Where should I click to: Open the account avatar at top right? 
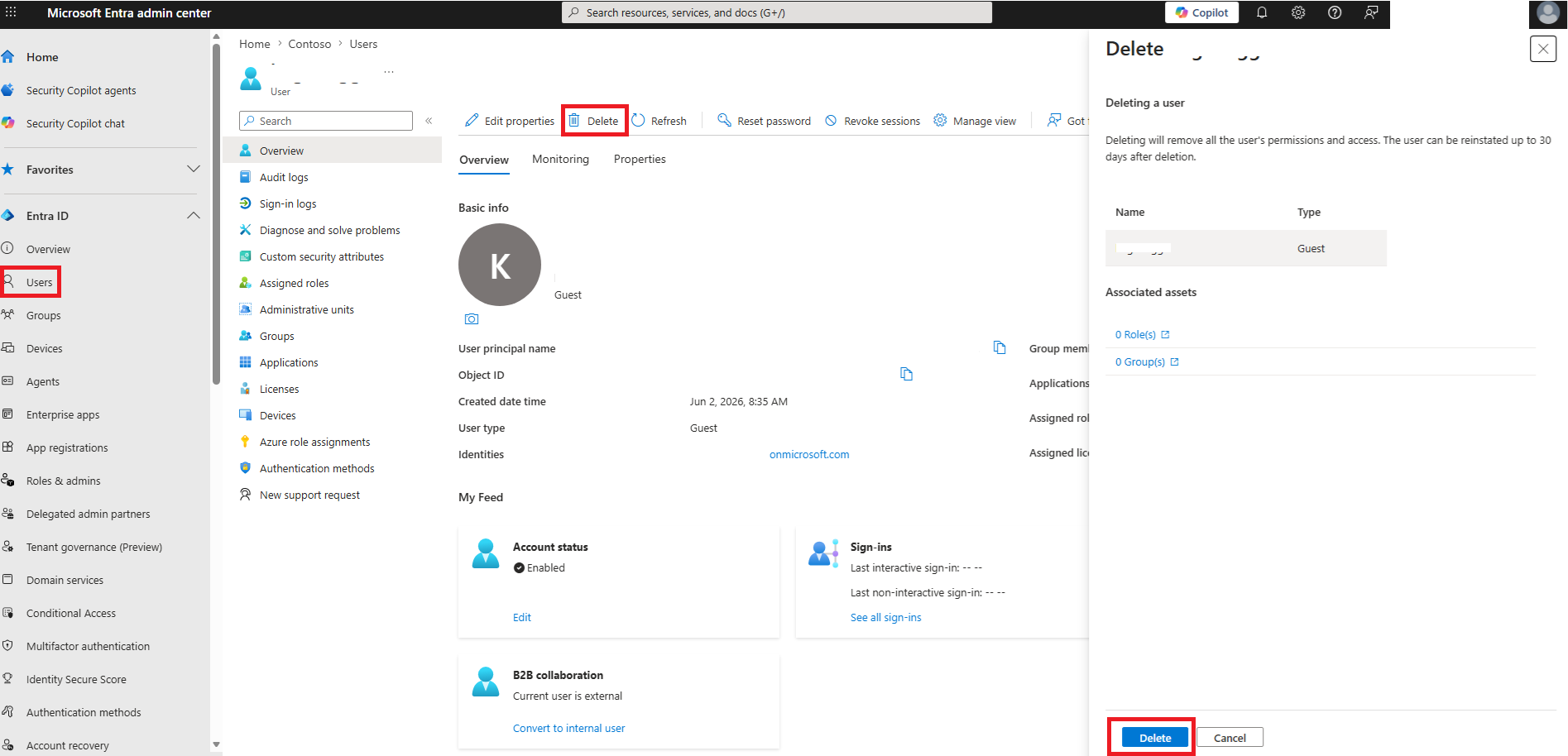(1547, 13)
